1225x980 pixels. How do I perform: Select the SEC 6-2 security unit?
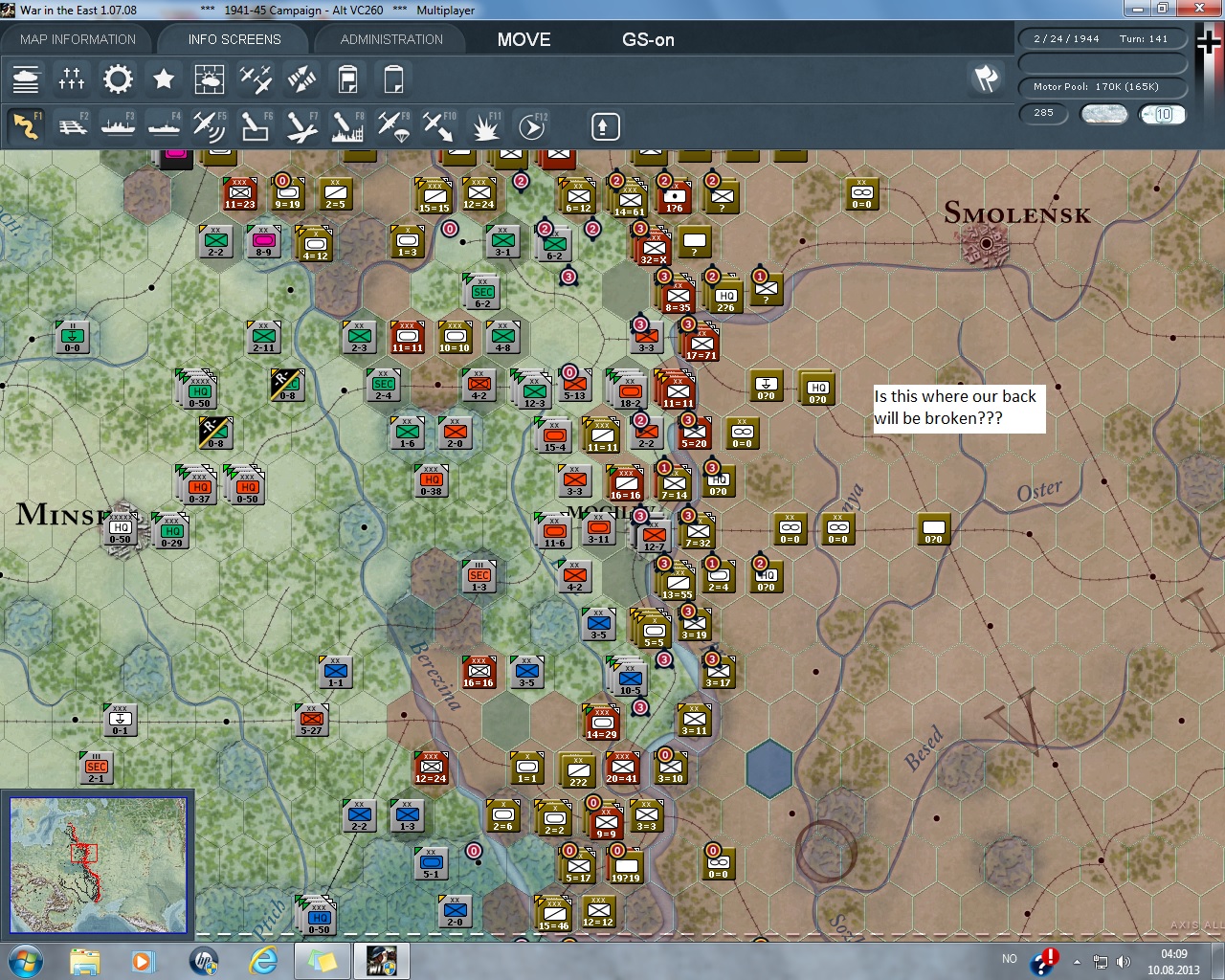point(482,293)
